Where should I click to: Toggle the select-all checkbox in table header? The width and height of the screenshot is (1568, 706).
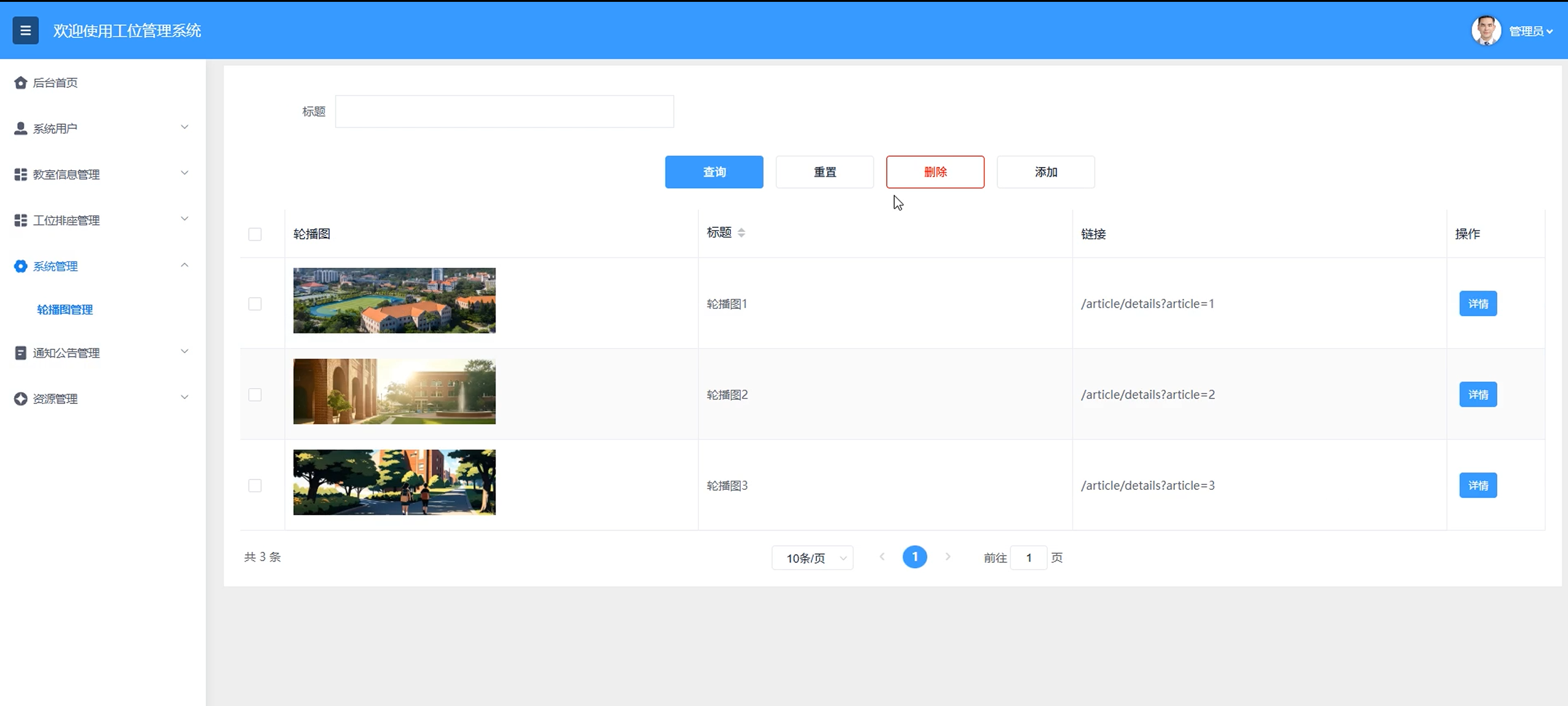click(255, 234)
